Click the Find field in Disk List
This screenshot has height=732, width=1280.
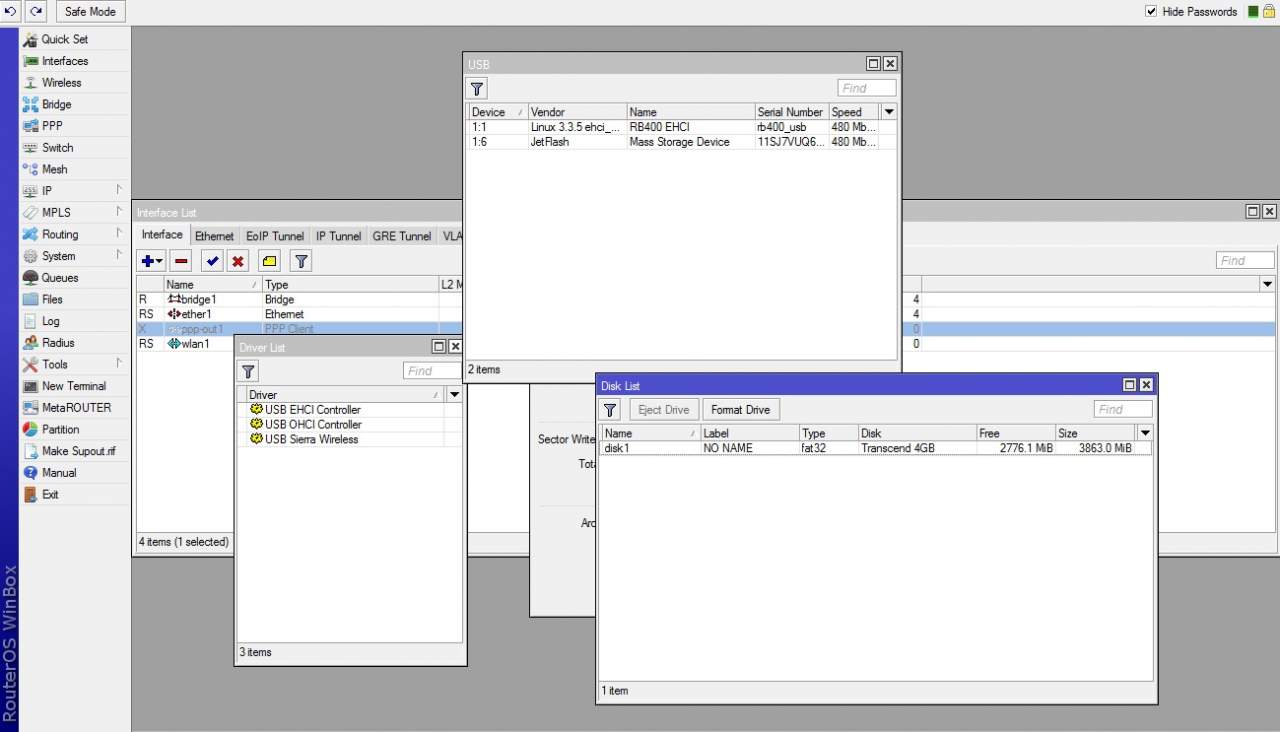coord(1122,409)
